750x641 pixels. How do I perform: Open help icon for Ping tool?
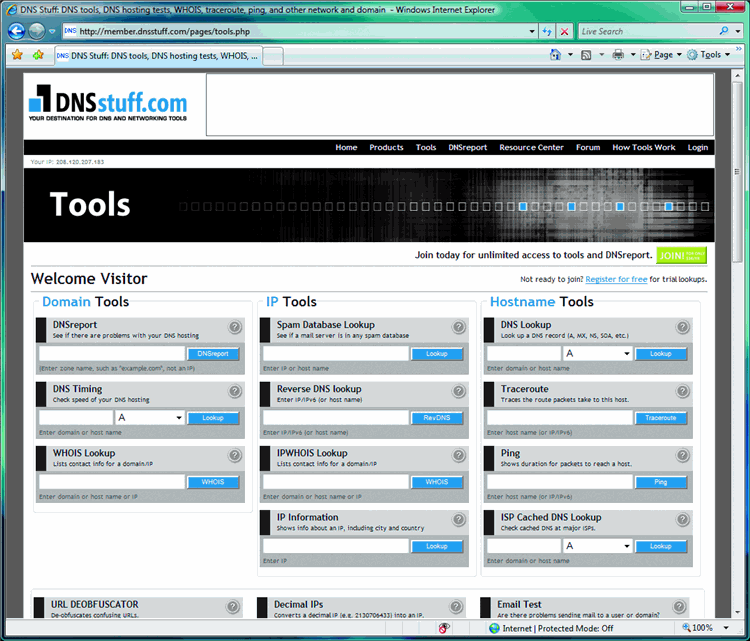[683, 455]
